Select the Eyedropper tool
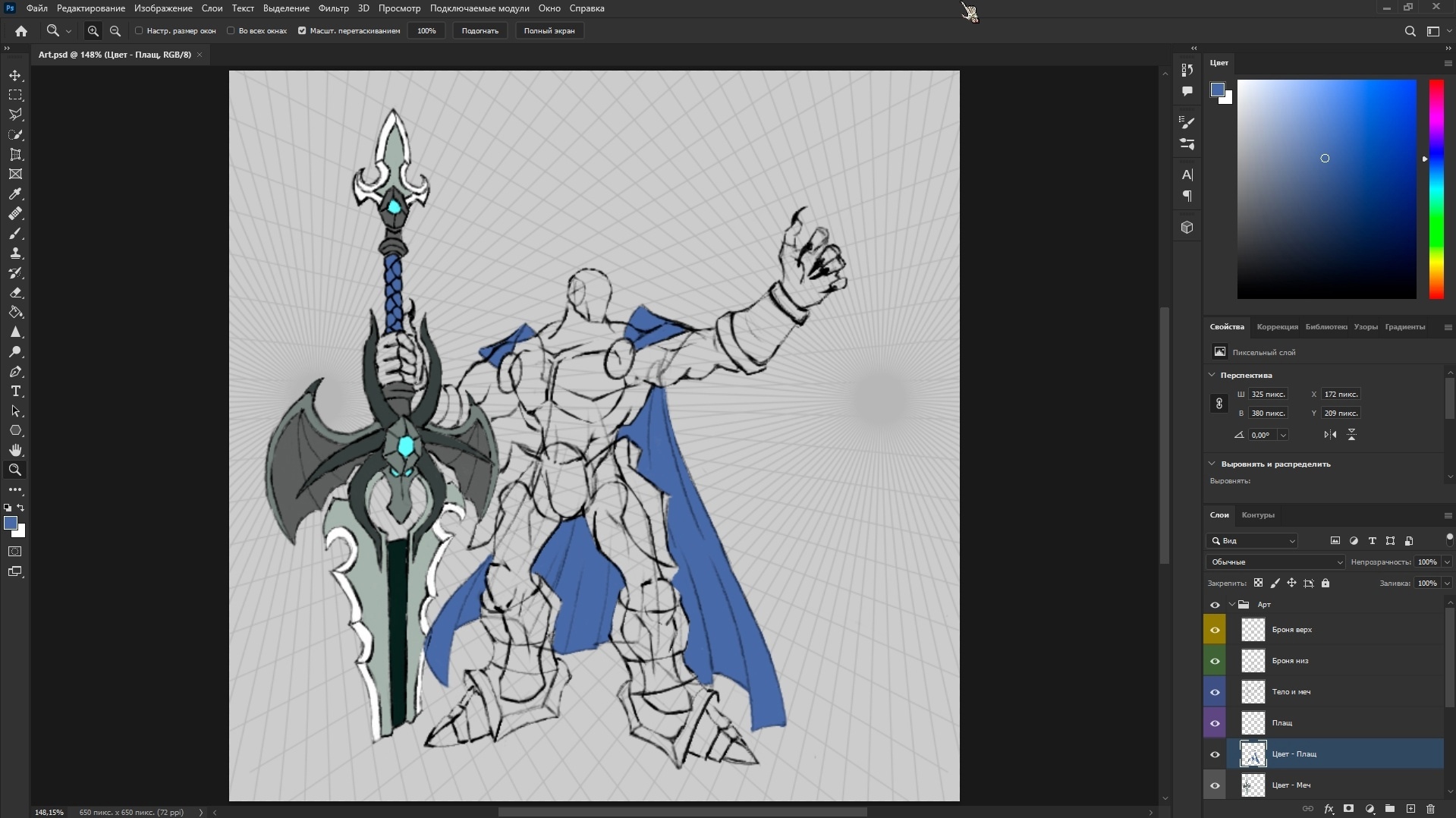This screenshot has width=1456, height=818. pyautogui.click(x=15, y=194)
